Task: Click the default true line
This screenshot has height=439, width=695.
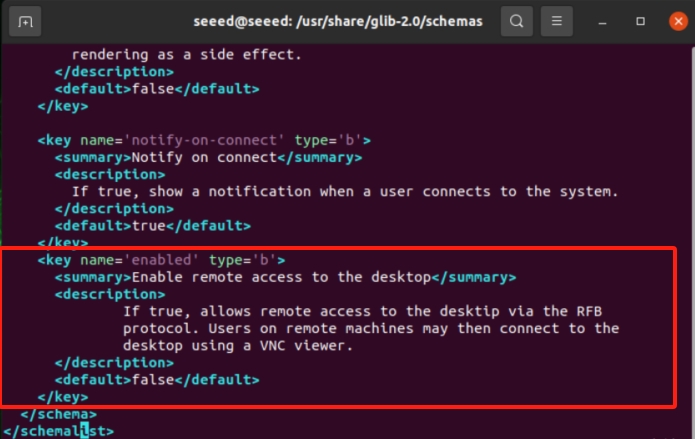Action: coord(152,226)
